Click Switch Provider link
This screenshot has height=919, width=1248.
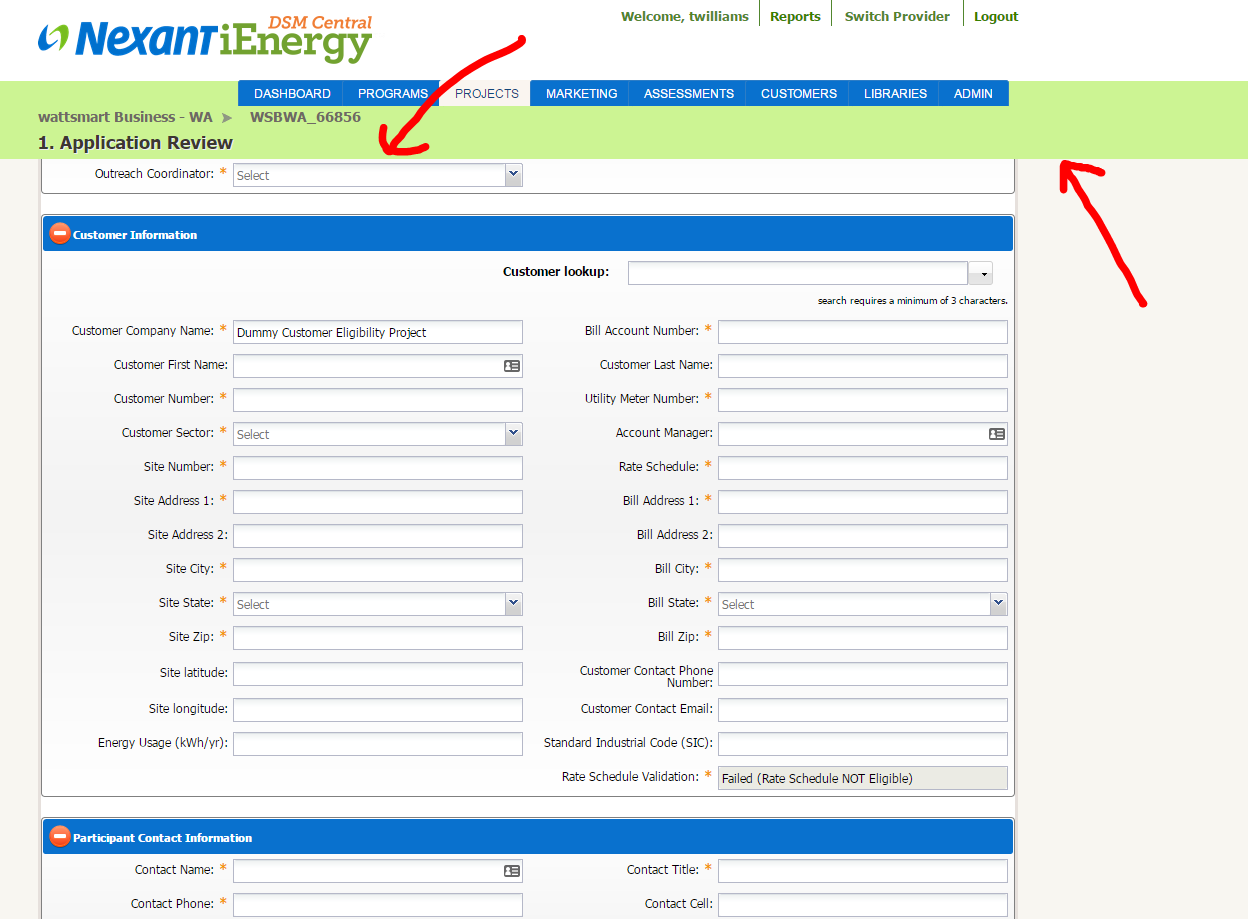click(x=897, y=16)
